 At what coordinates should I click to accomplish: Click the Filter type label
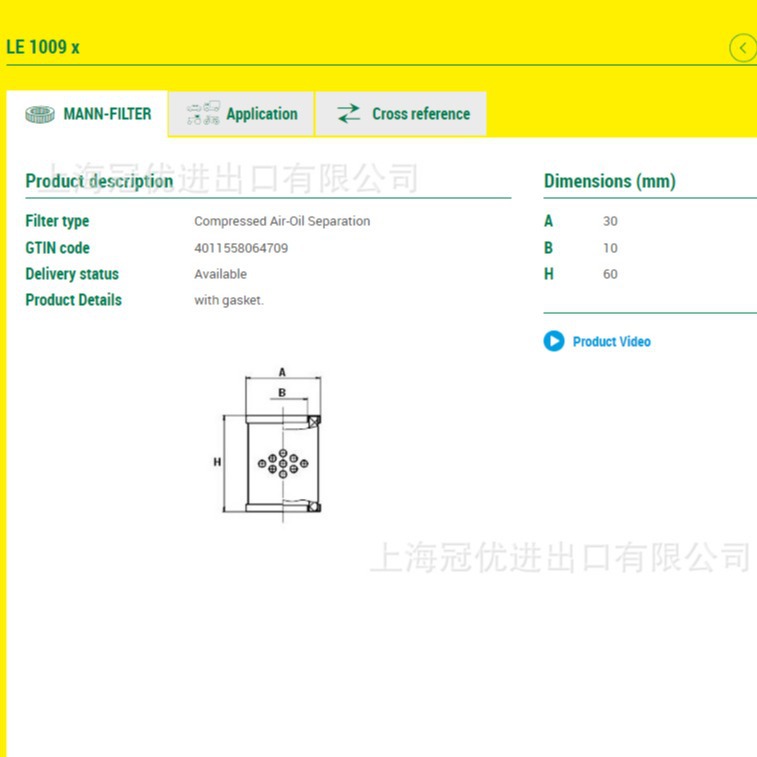point(57,221)
